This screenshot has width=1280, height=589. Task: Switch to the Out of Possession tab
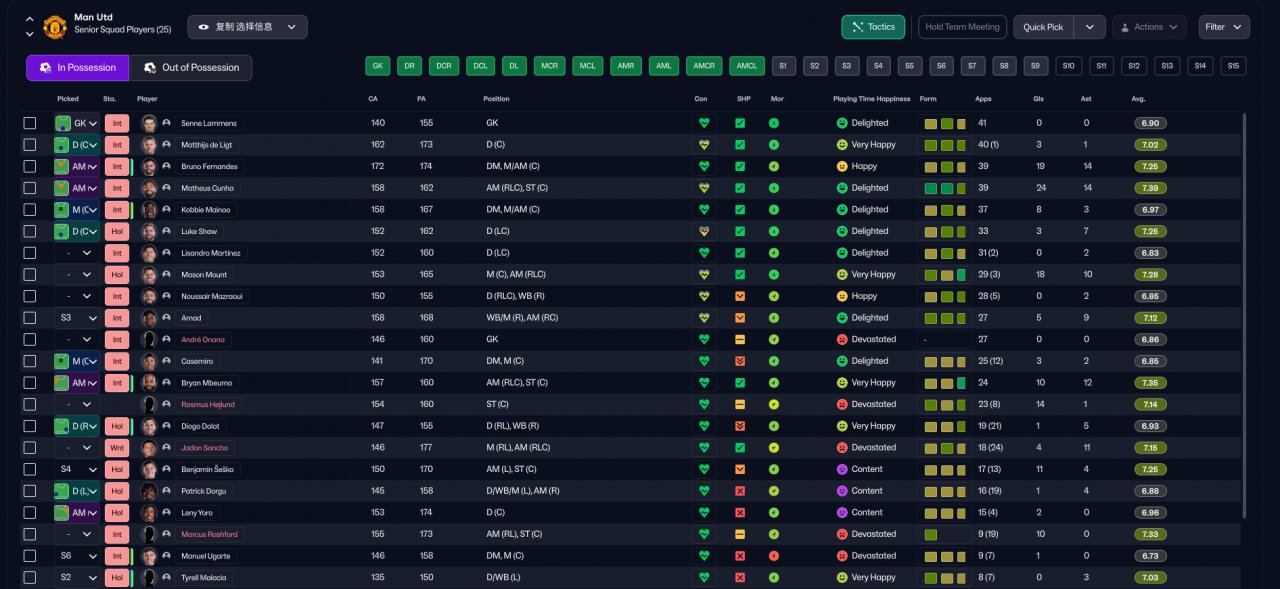click(x=190, y=68)
